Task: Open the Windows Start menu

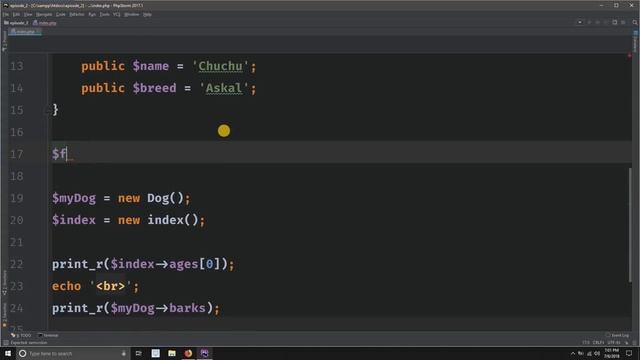Action: [x=8, y=353]
